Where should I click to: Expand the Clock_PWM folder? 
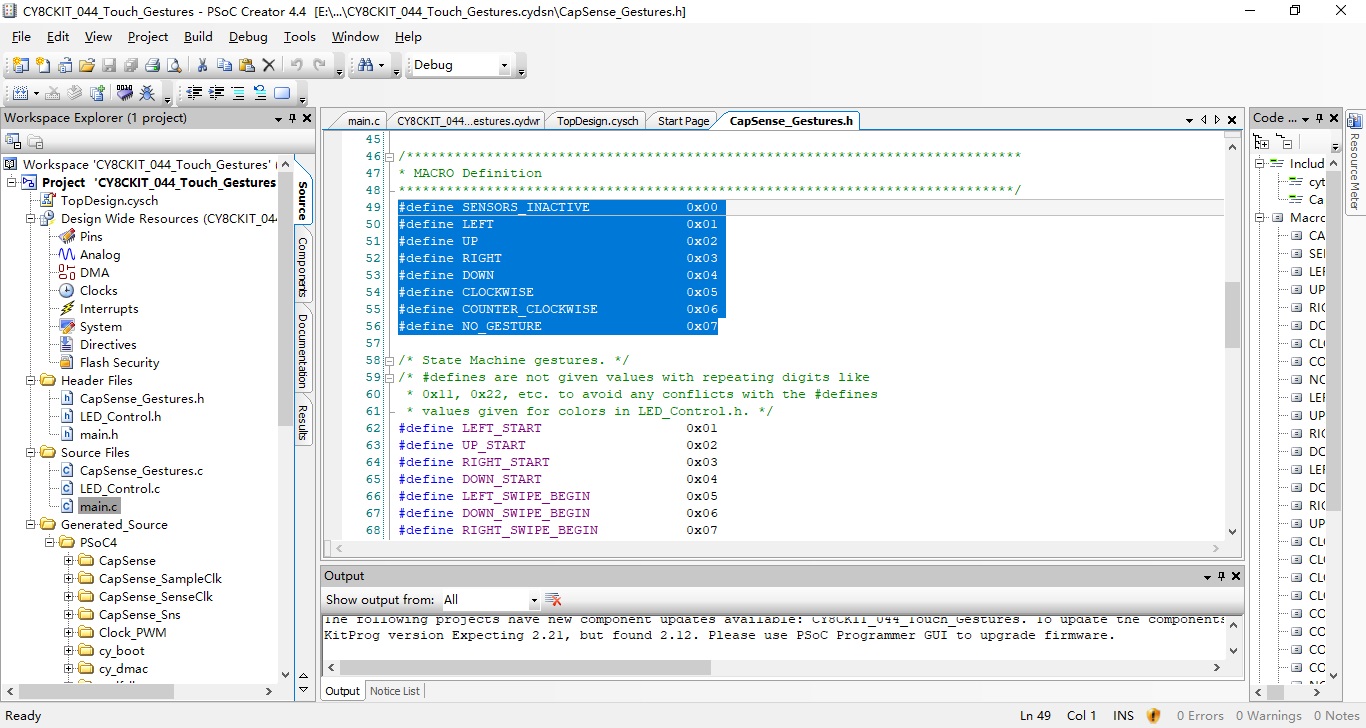(69, 632)
